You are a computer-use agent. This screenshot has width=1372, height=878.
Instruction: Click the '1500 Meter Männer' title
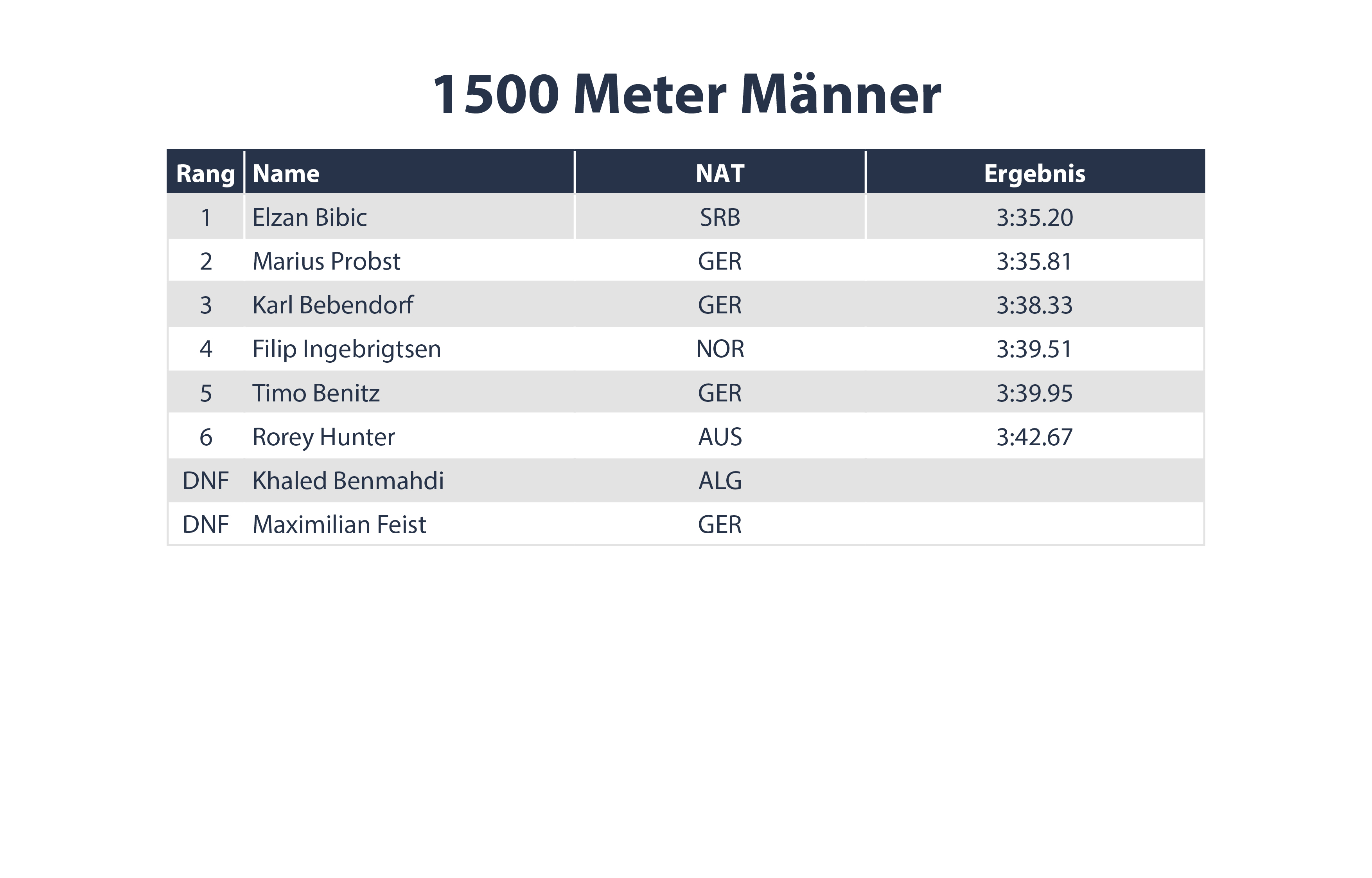pyautogui.click(x=686, y=95)
